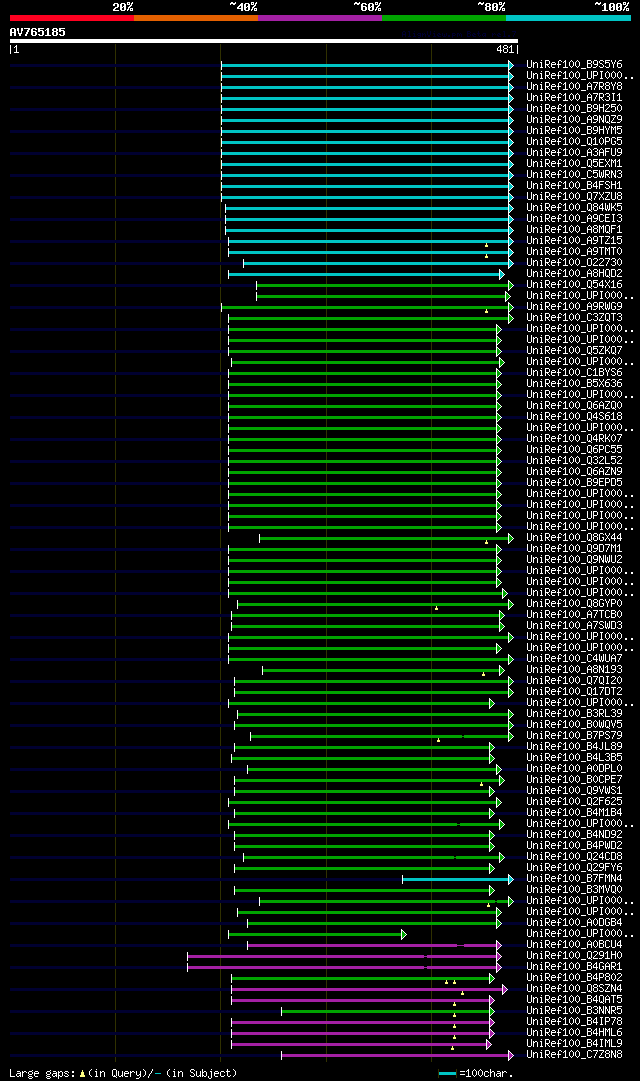Select hit label UniRef100_Q8GYP0
The width and height of the screenshot is (640, 1081).
coord(574,605)
